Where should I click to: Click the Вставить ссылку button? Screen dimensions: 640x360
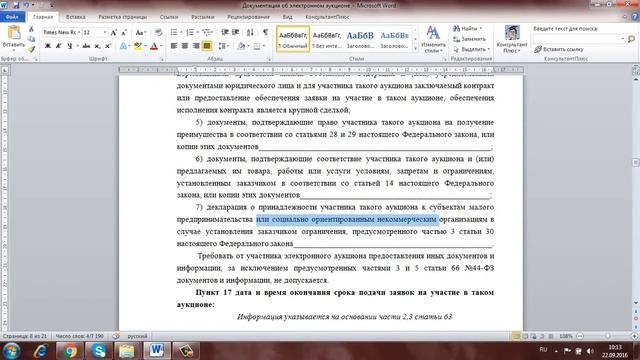558,49
